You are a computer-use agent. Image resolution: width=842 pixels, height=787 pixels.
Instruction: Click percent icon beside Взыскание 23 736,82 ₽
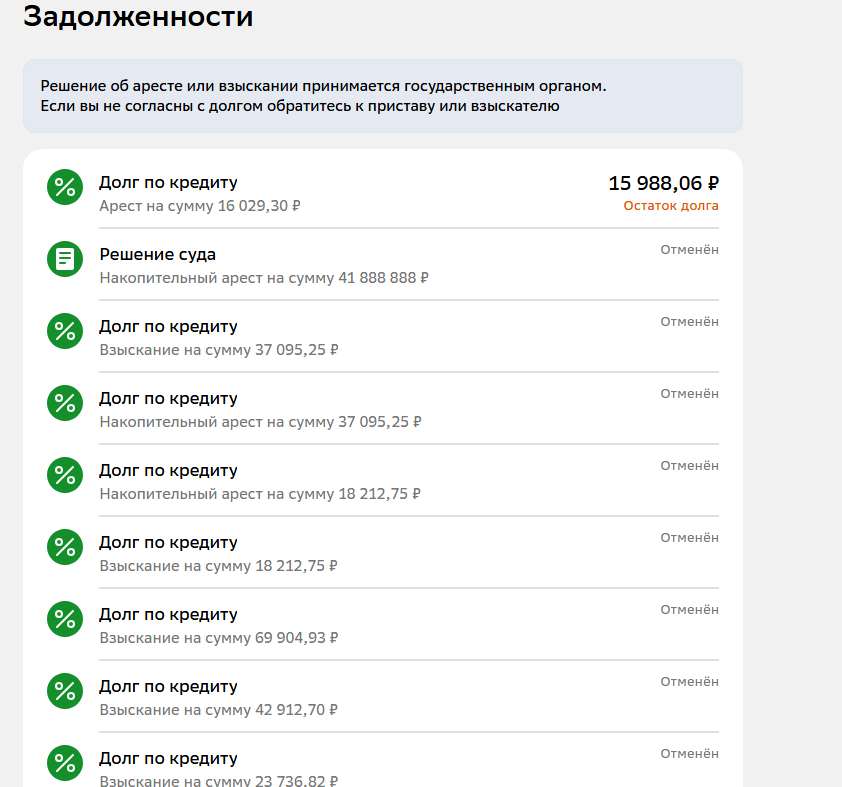click(x=65, y=763)
